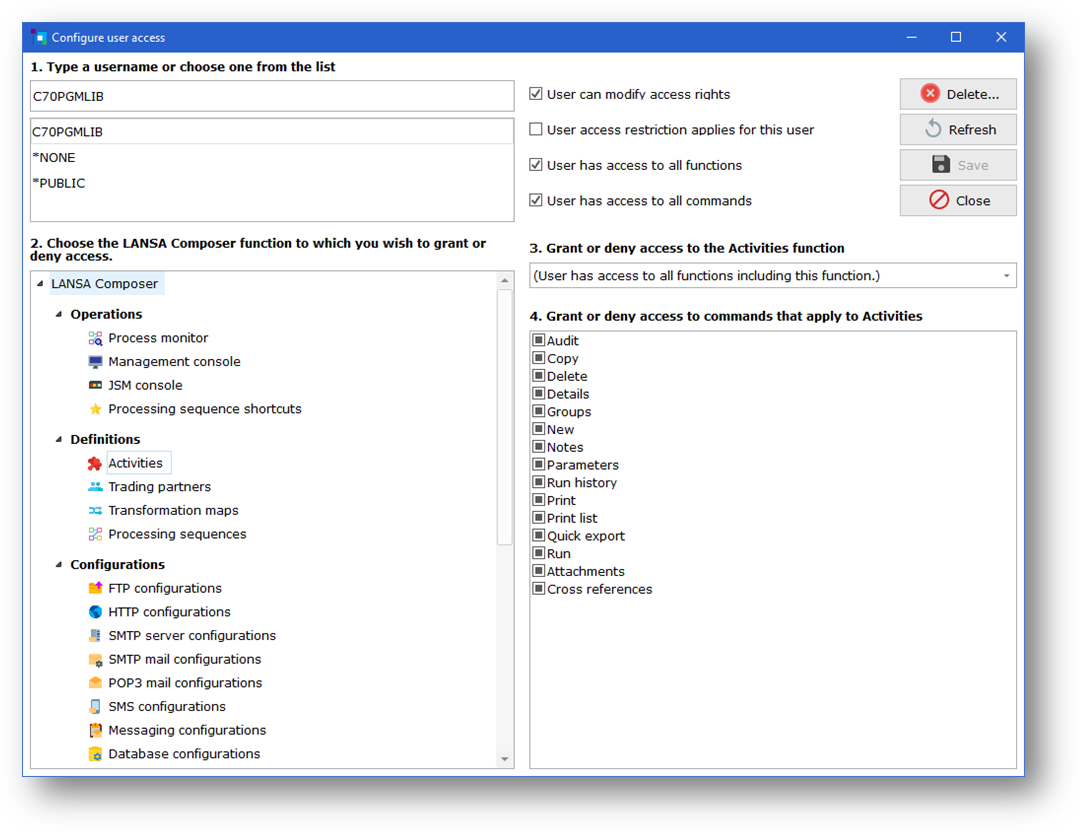Click the Configure user access window icon

point(39,37)
